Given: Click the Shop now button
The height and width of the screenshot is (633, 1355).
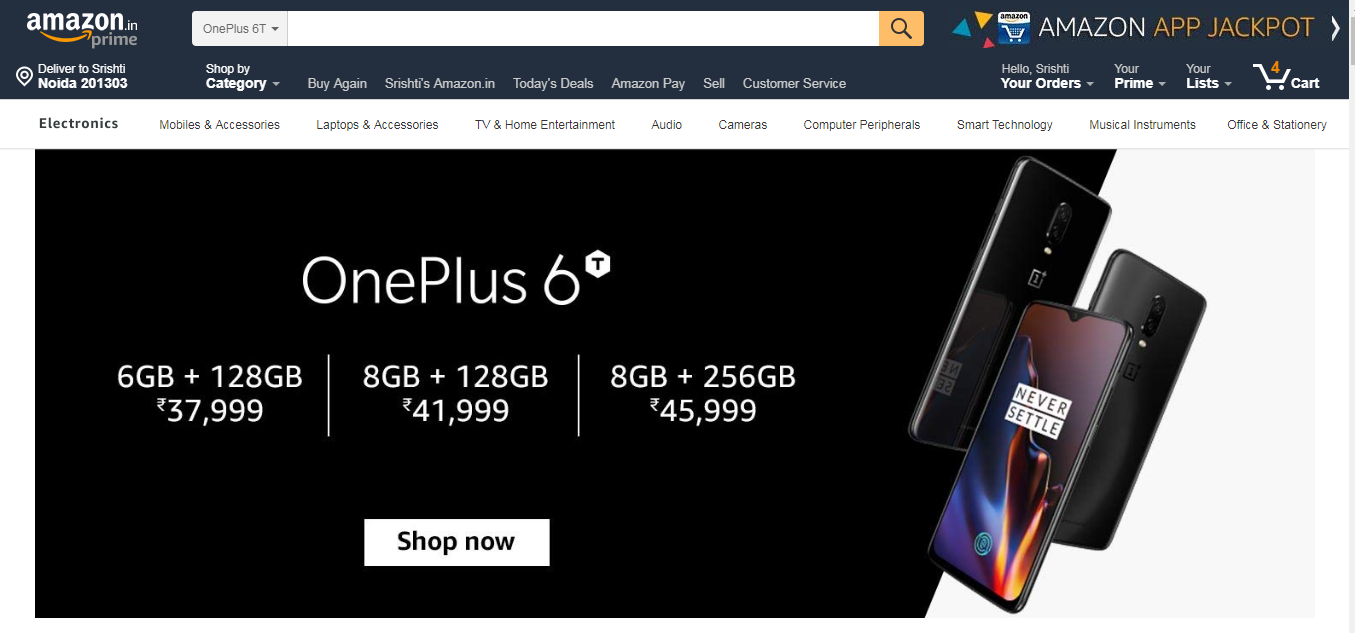Looking at the screenshot, I should point(456,542).
